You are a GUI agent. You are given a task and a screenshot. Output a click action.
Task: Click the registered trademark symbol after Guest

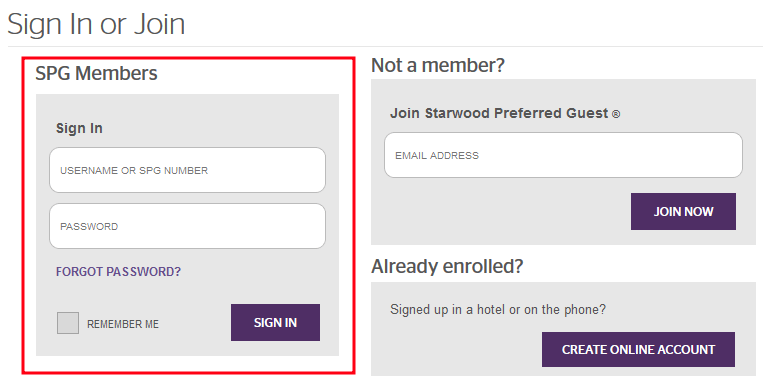pos(616,114)
